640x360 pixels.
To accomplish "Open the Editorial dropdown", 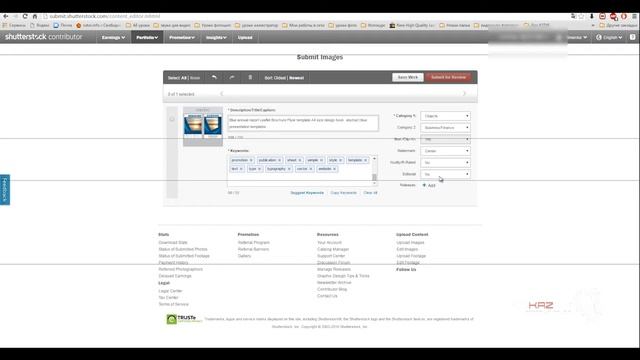I will pos(445,174).
